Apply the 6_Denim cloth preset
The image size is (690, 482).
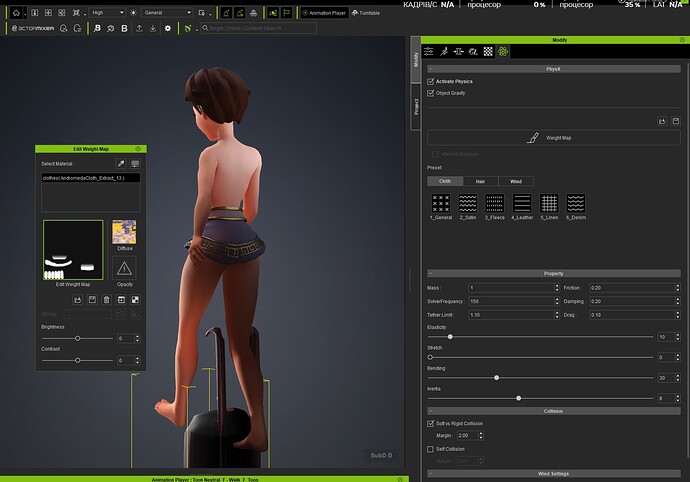[576, 207]
